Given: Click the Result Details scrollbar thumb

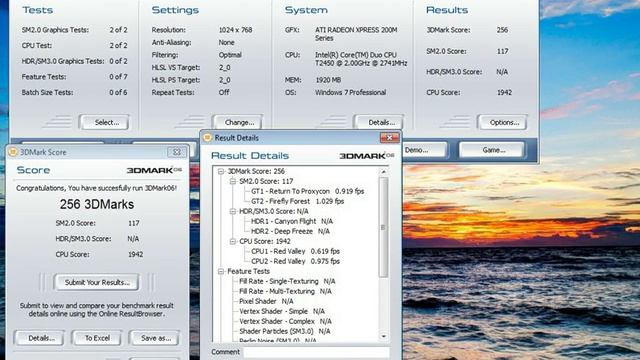Looking at the screenshot, I should (383, 227).
